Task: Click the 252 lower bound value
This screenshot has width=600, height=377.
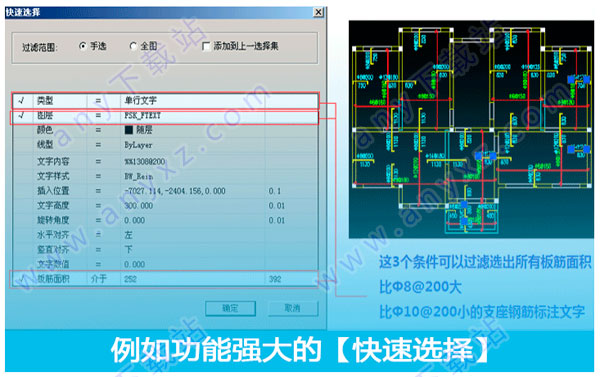Action: point(130,279)
